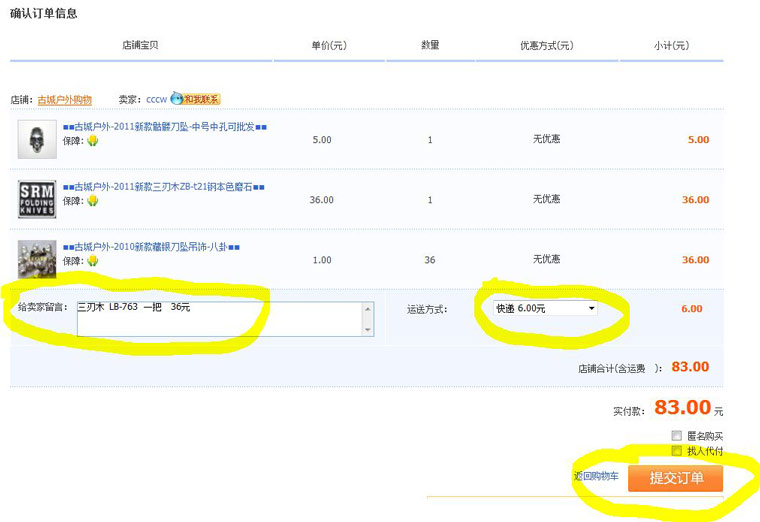
Task: Open the 古城户外购物 shop link
Action: coord(64,100)
